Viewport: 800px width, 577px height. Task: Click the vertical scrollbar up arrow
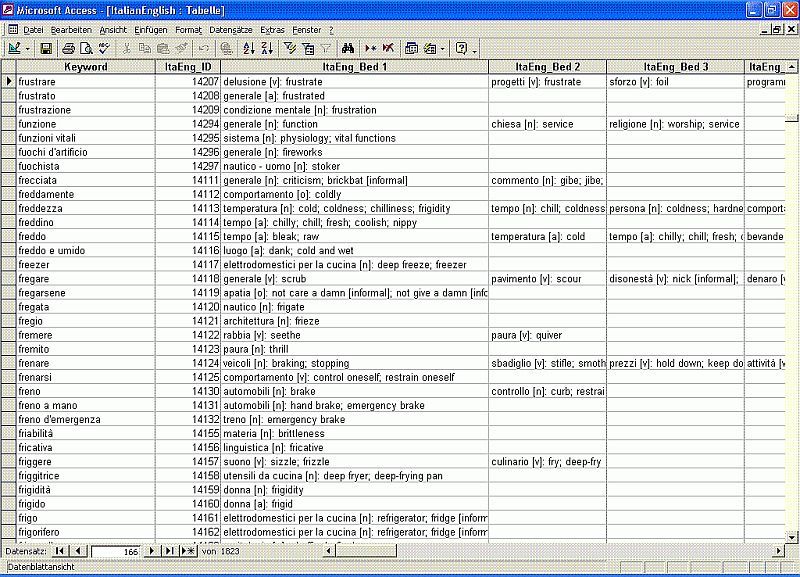tap(791, 66)
